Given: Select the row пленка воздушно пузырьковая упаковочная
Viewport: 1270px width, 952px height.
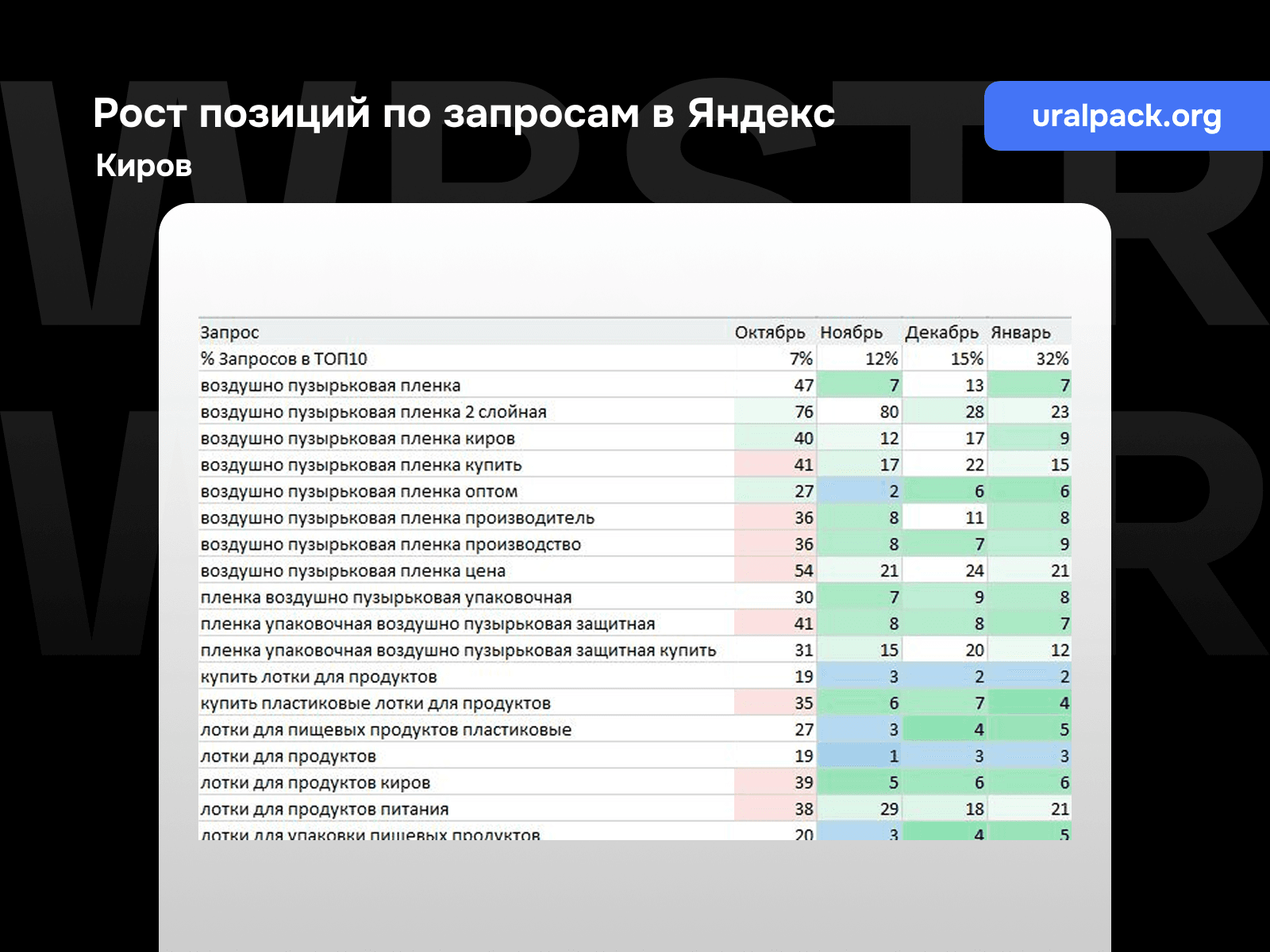Looking at the screenshot, I should point(385,597).
